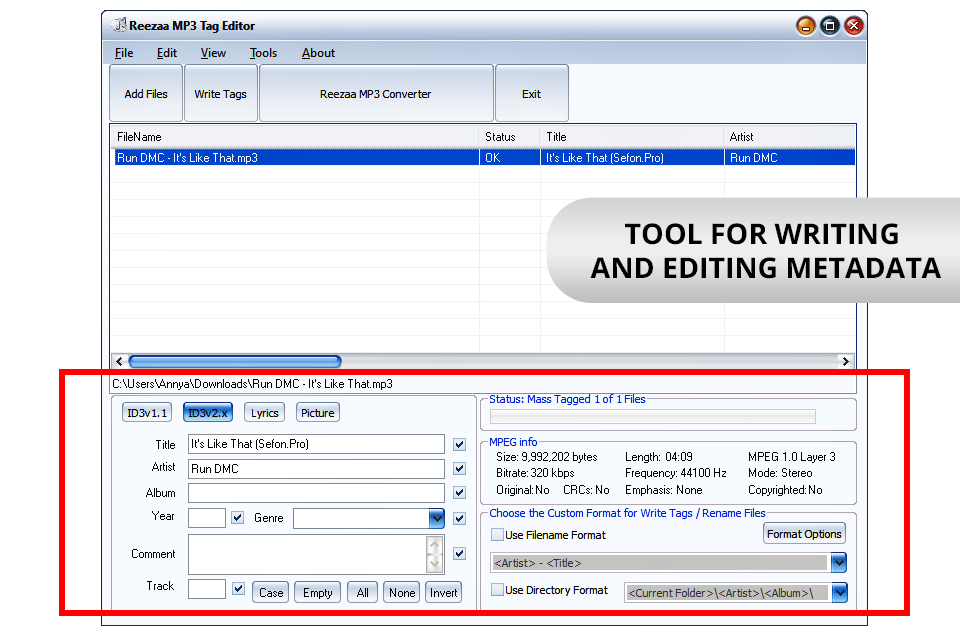
Task: Toggle the Track field checkbox
Action: click(x=239, y=589)
